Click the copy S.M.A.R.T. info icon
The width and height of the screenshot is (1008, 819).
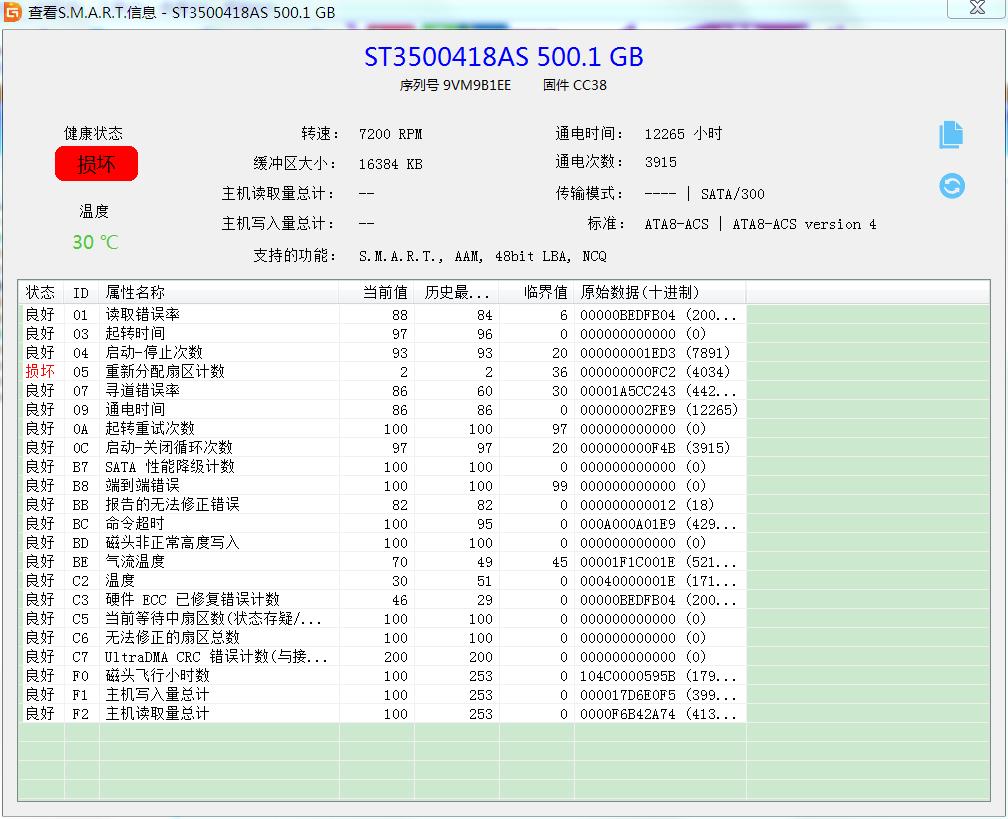point(951,135)
